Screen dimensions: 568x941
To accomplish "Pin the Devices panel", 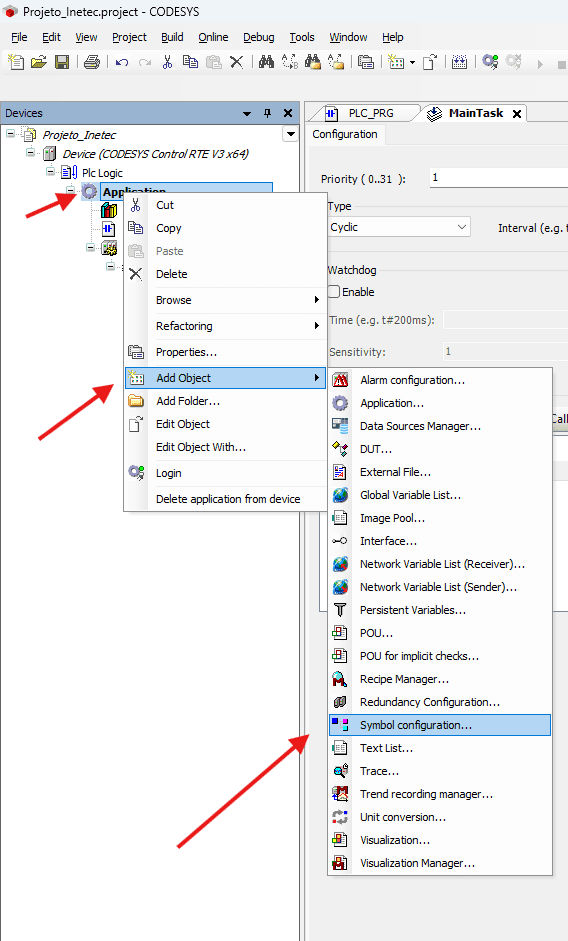I will click(267, 113).
